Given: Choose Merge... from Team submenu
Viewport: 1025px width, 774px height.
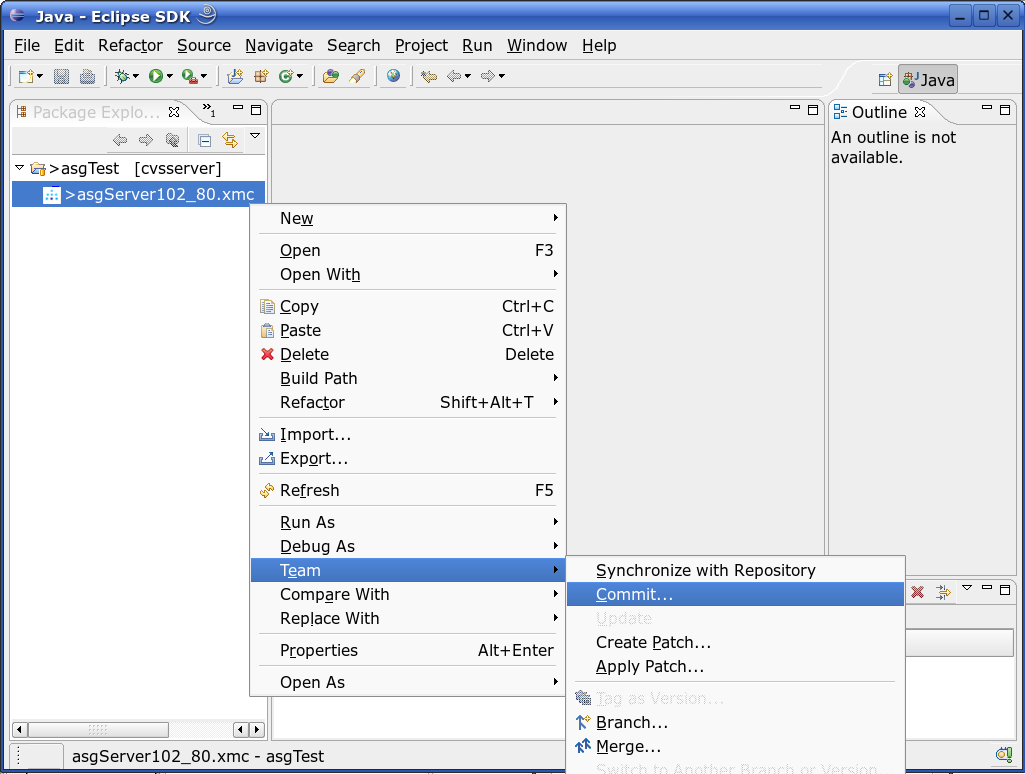Looking at the screenshot, I should click(735, 747).
